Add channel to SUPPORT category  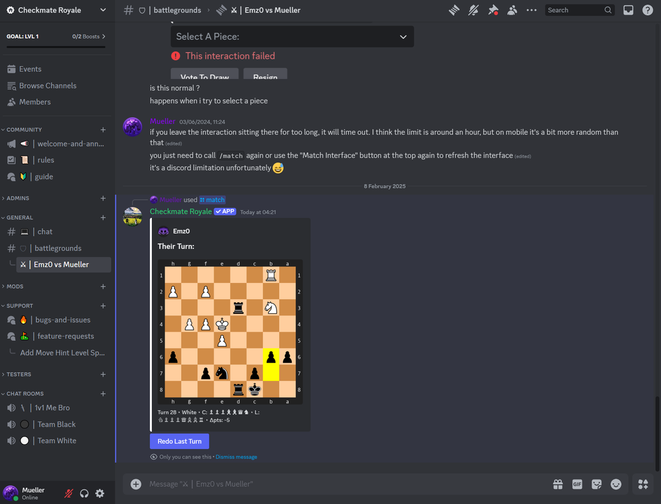[x=103, y=306]
